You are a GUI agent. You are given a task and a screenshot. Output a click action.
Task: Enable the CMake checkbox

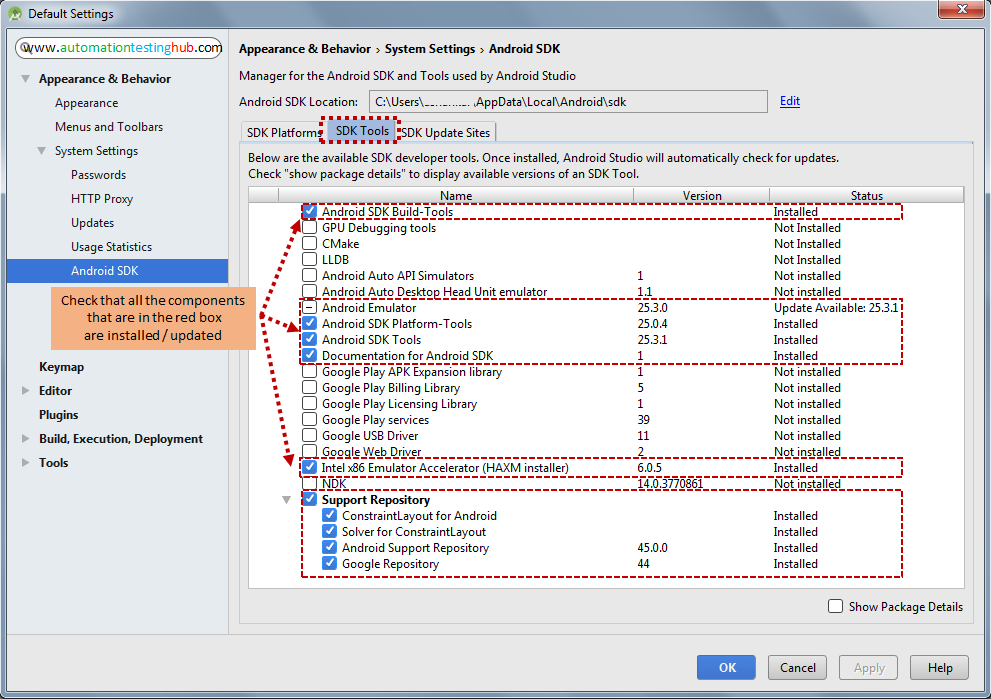point(309,243)
